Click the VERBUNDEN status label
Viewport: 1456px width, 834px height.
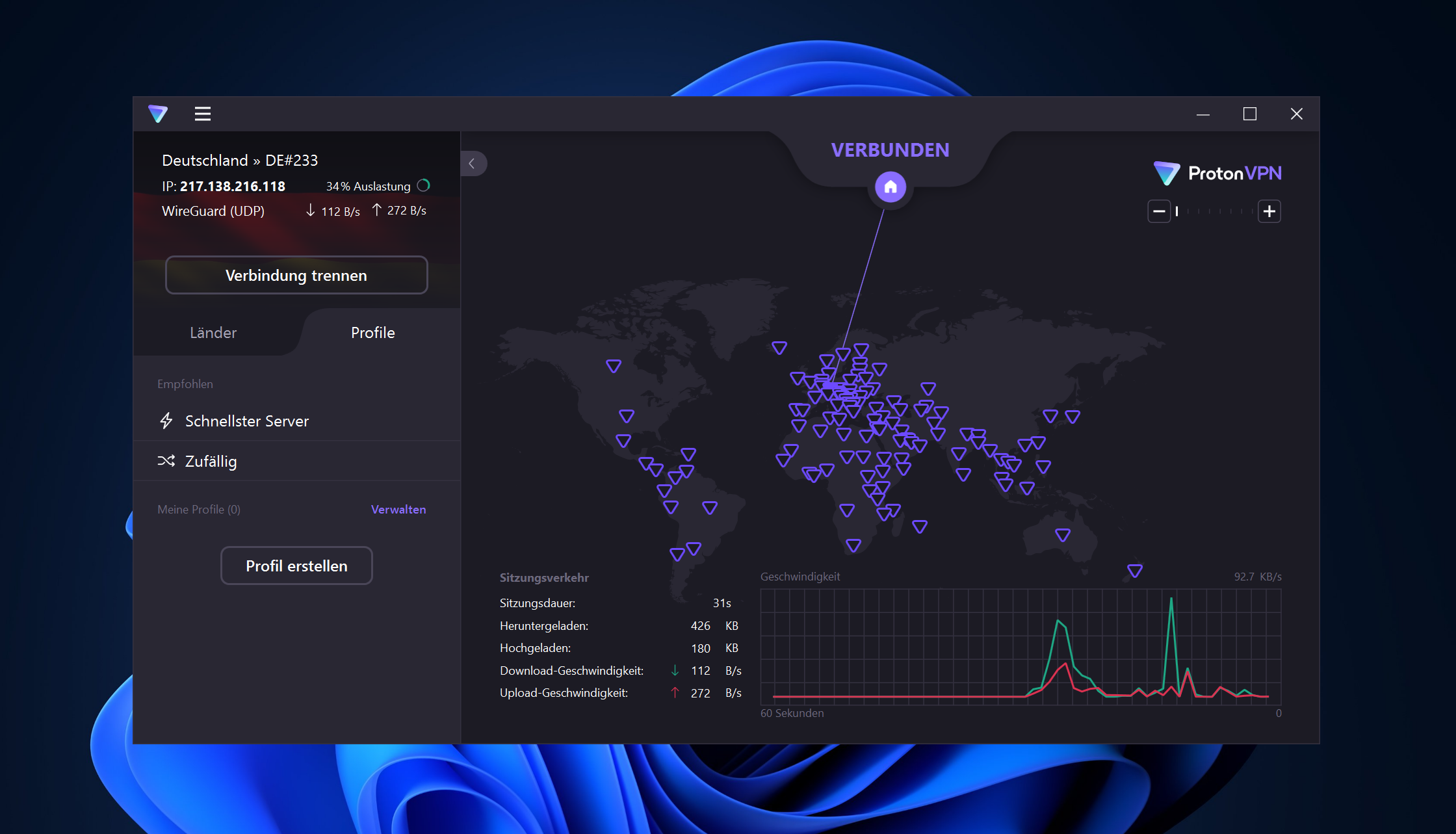(890, 150)
